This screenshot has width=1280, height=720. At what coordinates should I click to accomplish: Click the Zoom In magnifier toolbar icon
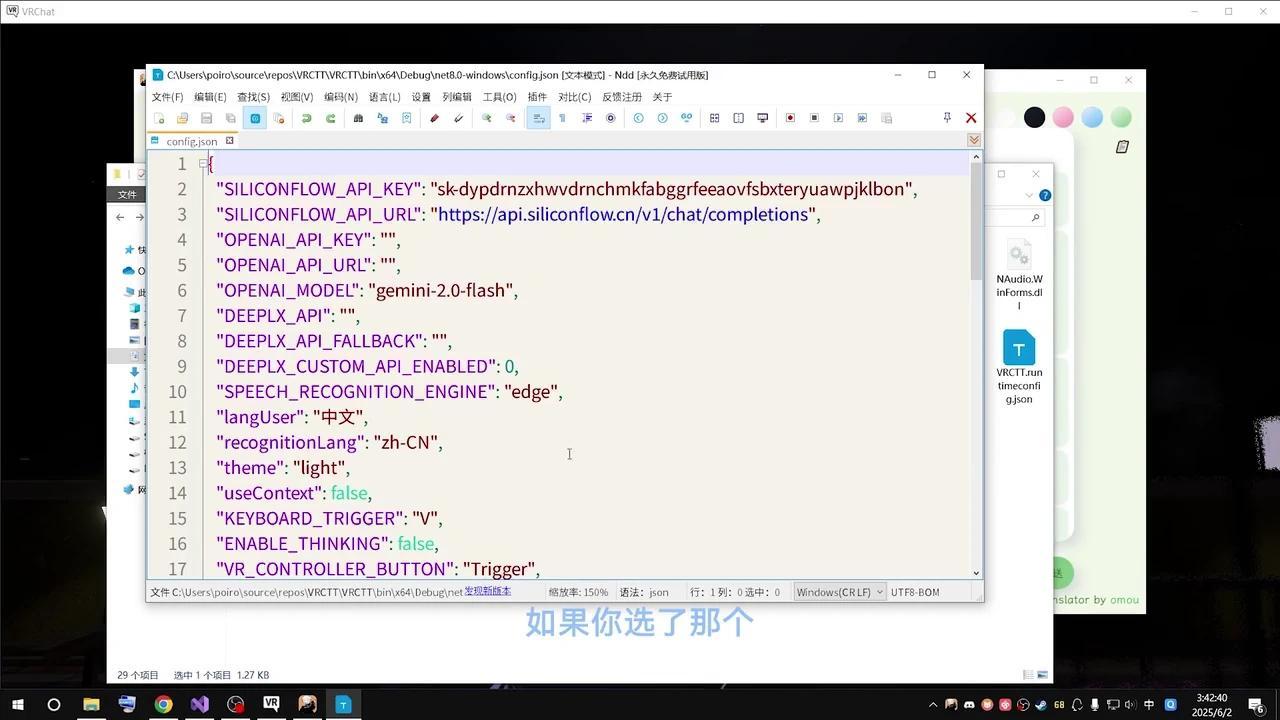[486, 118]
